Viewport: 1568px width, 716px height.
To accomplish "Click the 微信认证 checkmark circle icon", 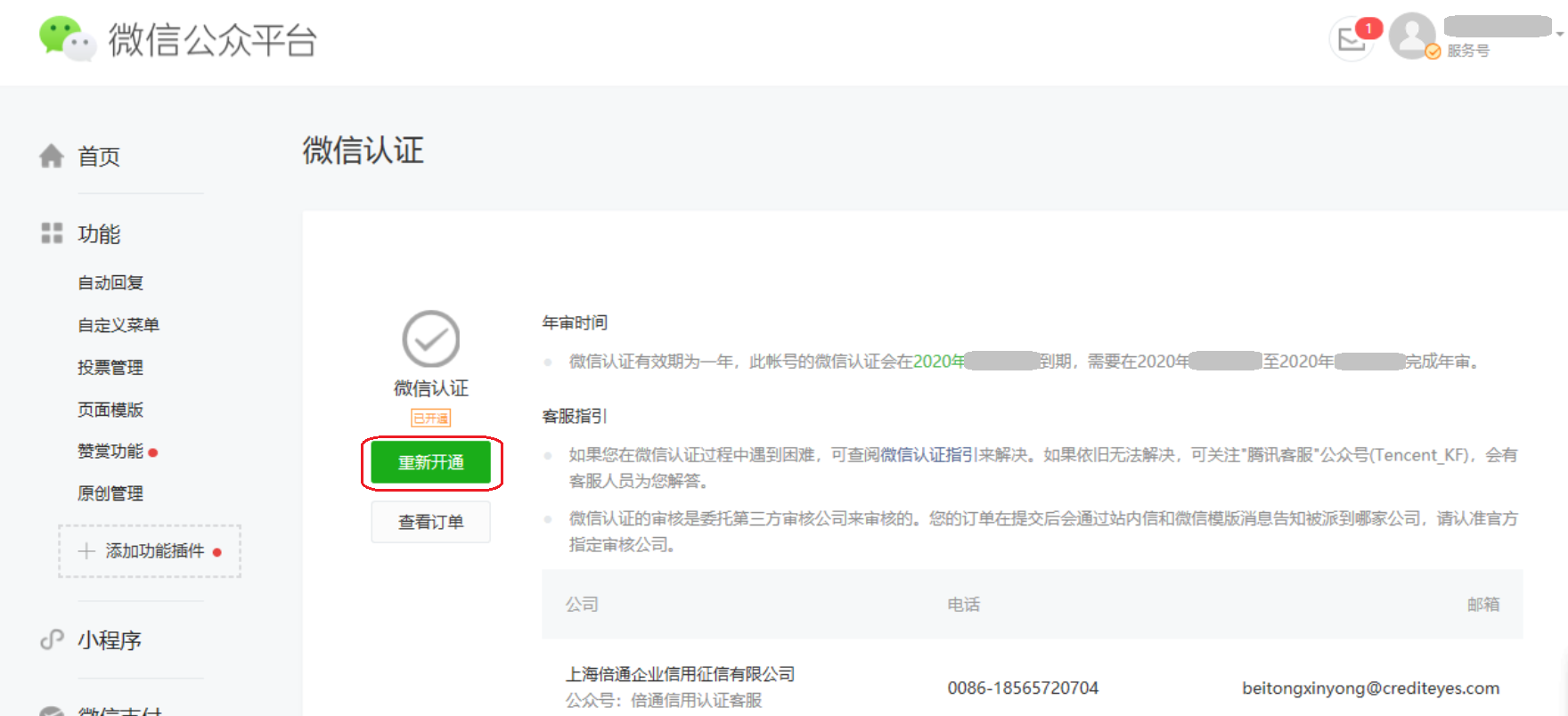I will (x=431, y=338).
